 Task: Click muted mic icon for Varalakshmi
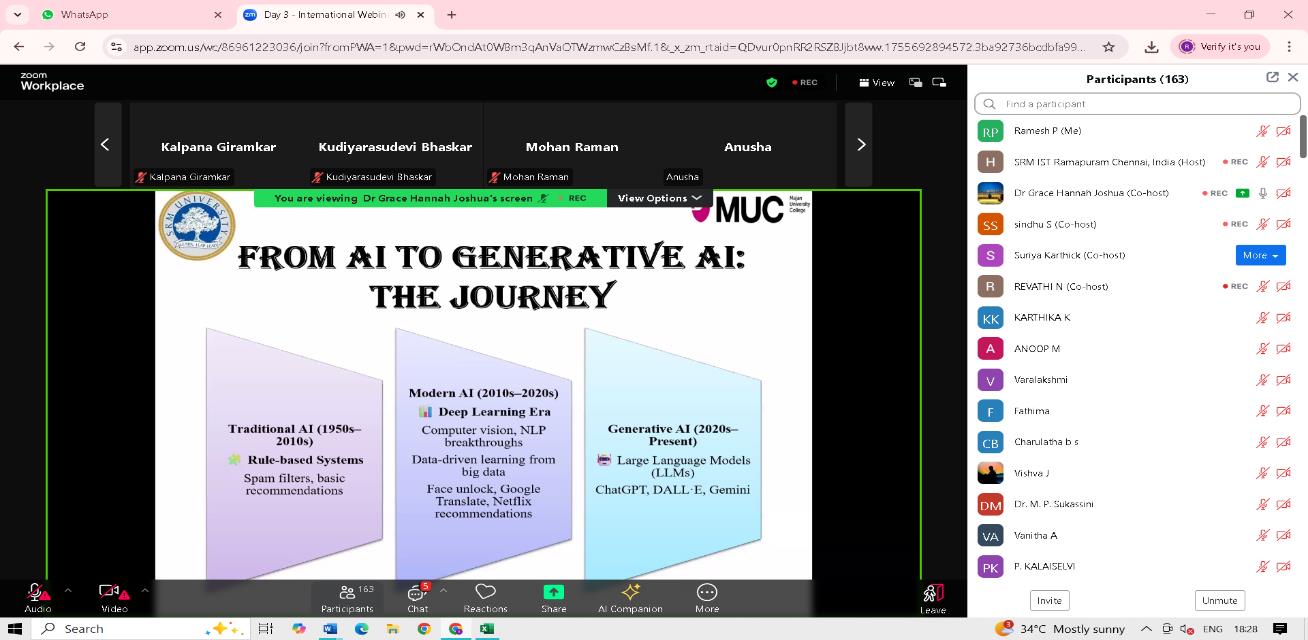click(1263, 379)
